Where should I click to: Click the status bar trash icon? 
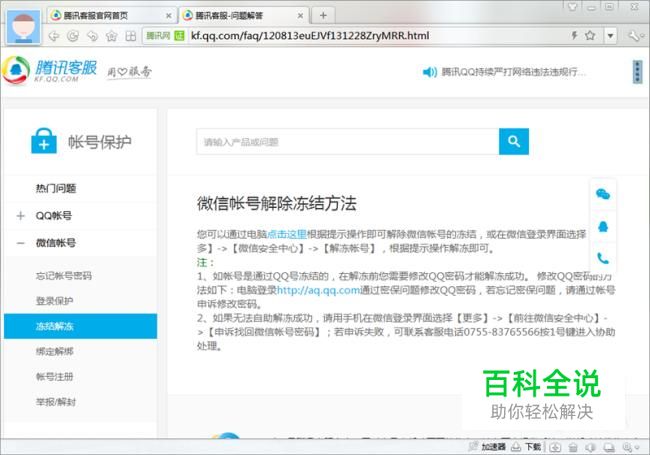573,447
